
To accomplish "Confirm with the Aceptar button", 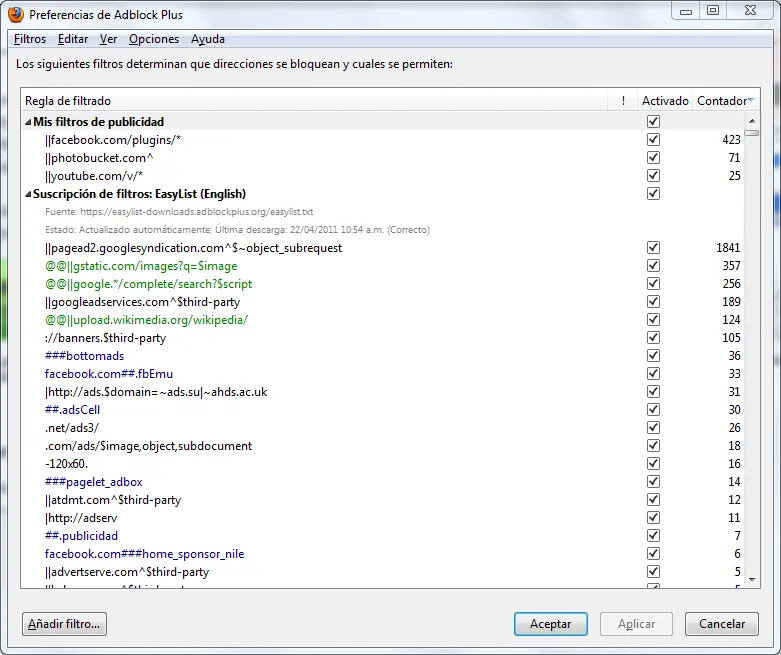I will [550, 624].
